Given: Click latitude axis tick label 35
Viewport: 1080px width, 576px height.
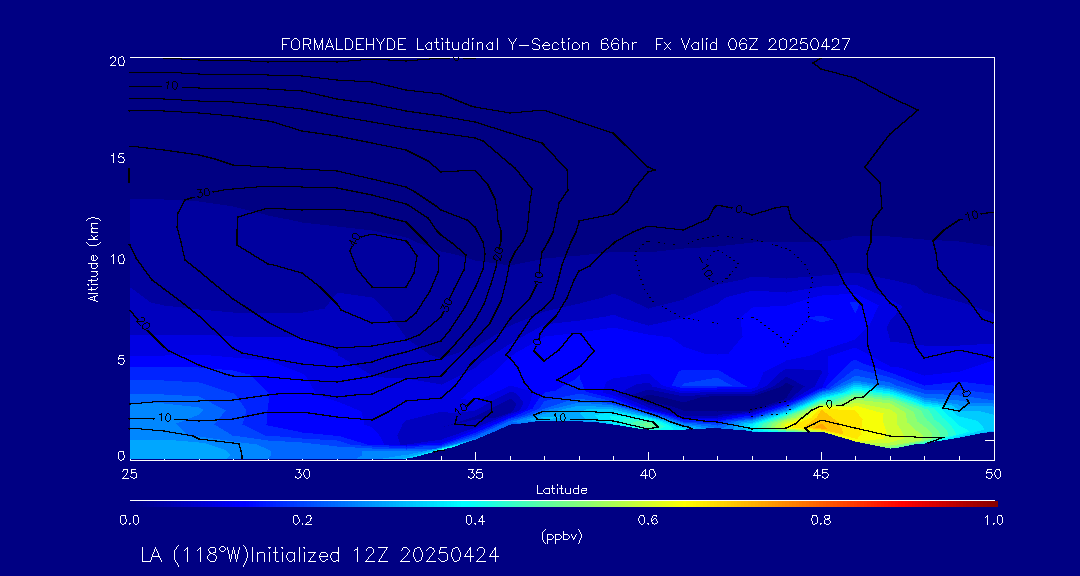Looking at the screenshot, I should pyautogui.click(x=475, y=474).
